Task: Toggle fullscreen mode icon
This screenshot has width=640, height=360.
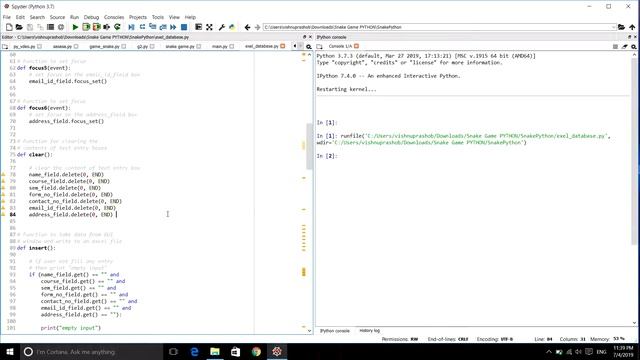Action: [x=209, y=27]
